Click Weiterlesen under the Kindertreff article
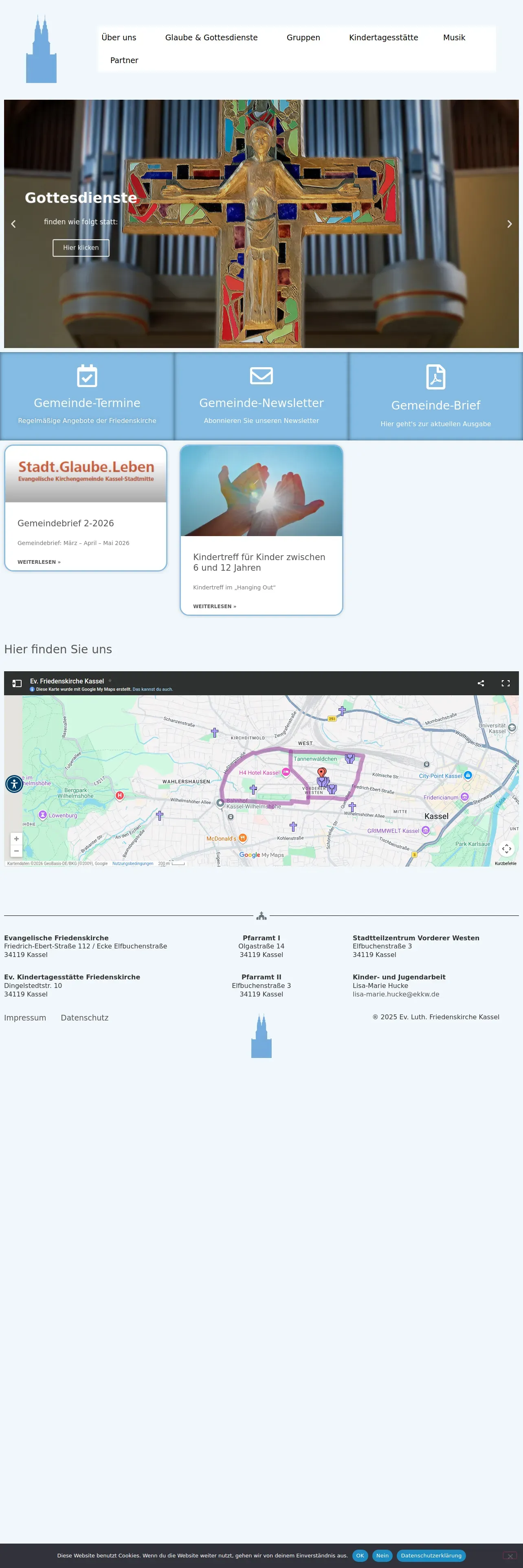Viewport: 523px width, 1568px height. coord(214,606)
